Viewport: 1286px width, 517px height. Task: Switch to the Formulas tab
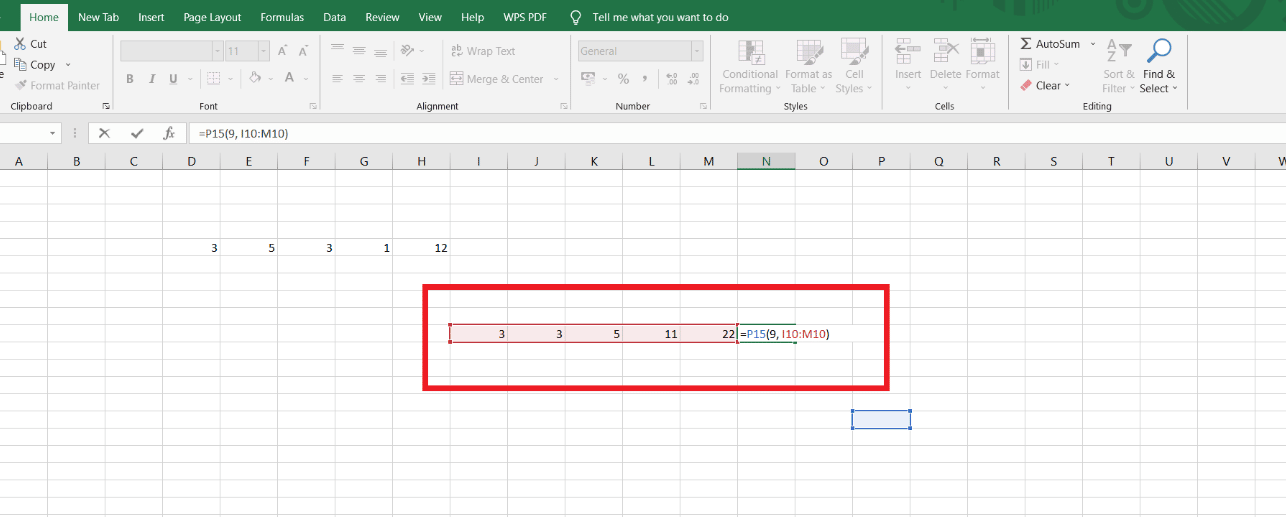tap(282, 17)
